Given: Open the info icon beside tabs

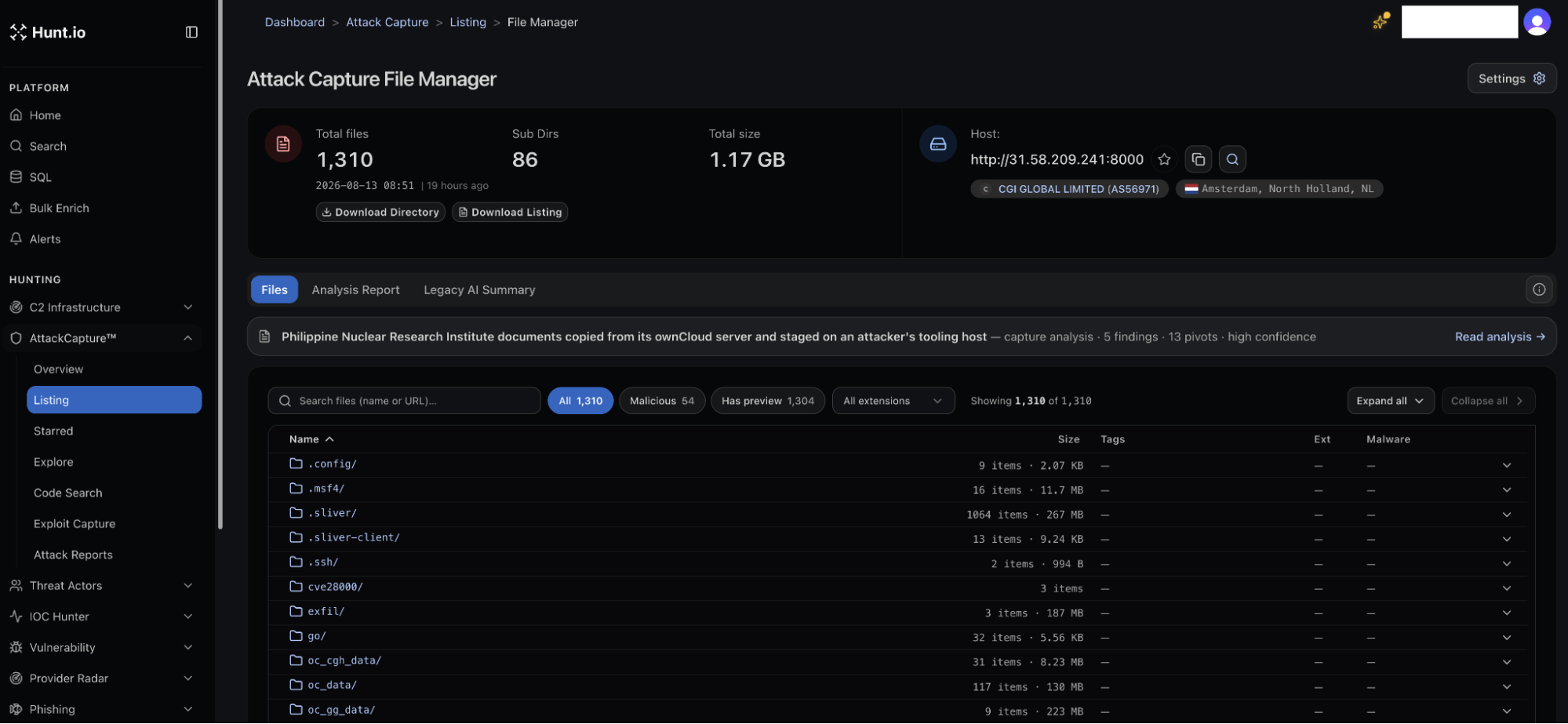Looking at the screenshot, I should [x=1539, y=289].
